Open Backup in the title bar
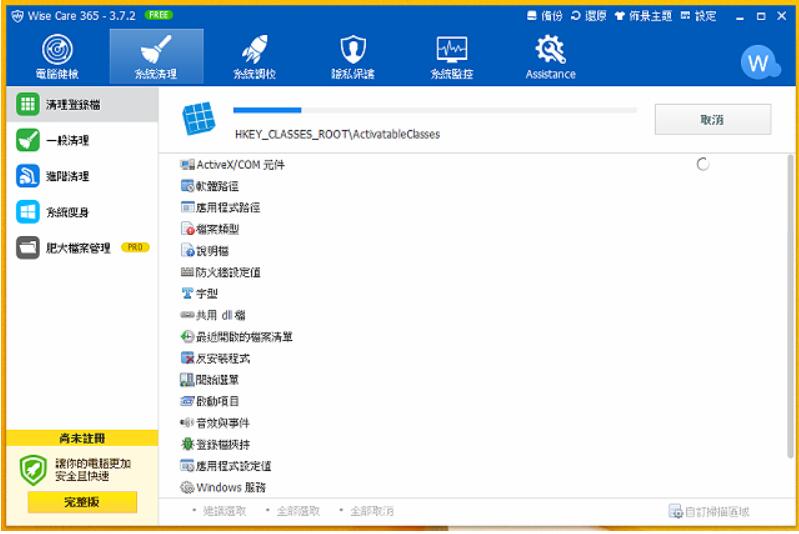The image size is (799, 534). tap(545, 16)
